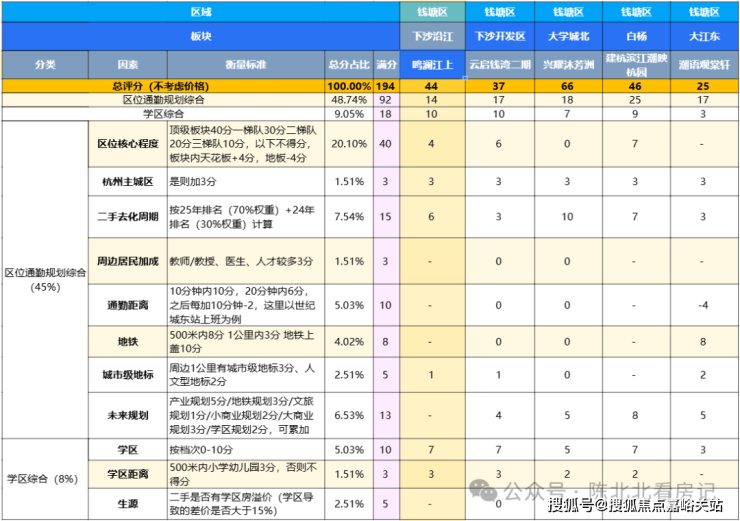
Task: Select the 学区距离 factor cell
Action: click(127, 474)
